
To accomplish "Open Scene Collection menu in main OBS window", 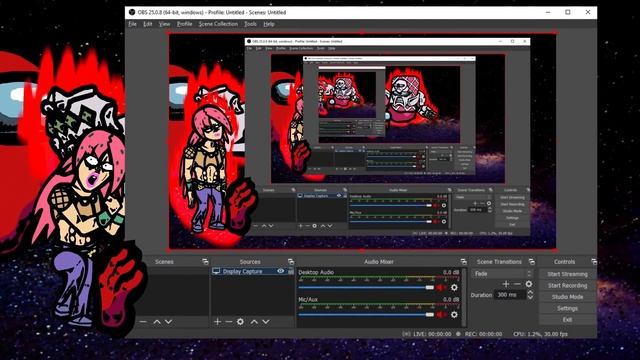I will (x=218, y=24).
